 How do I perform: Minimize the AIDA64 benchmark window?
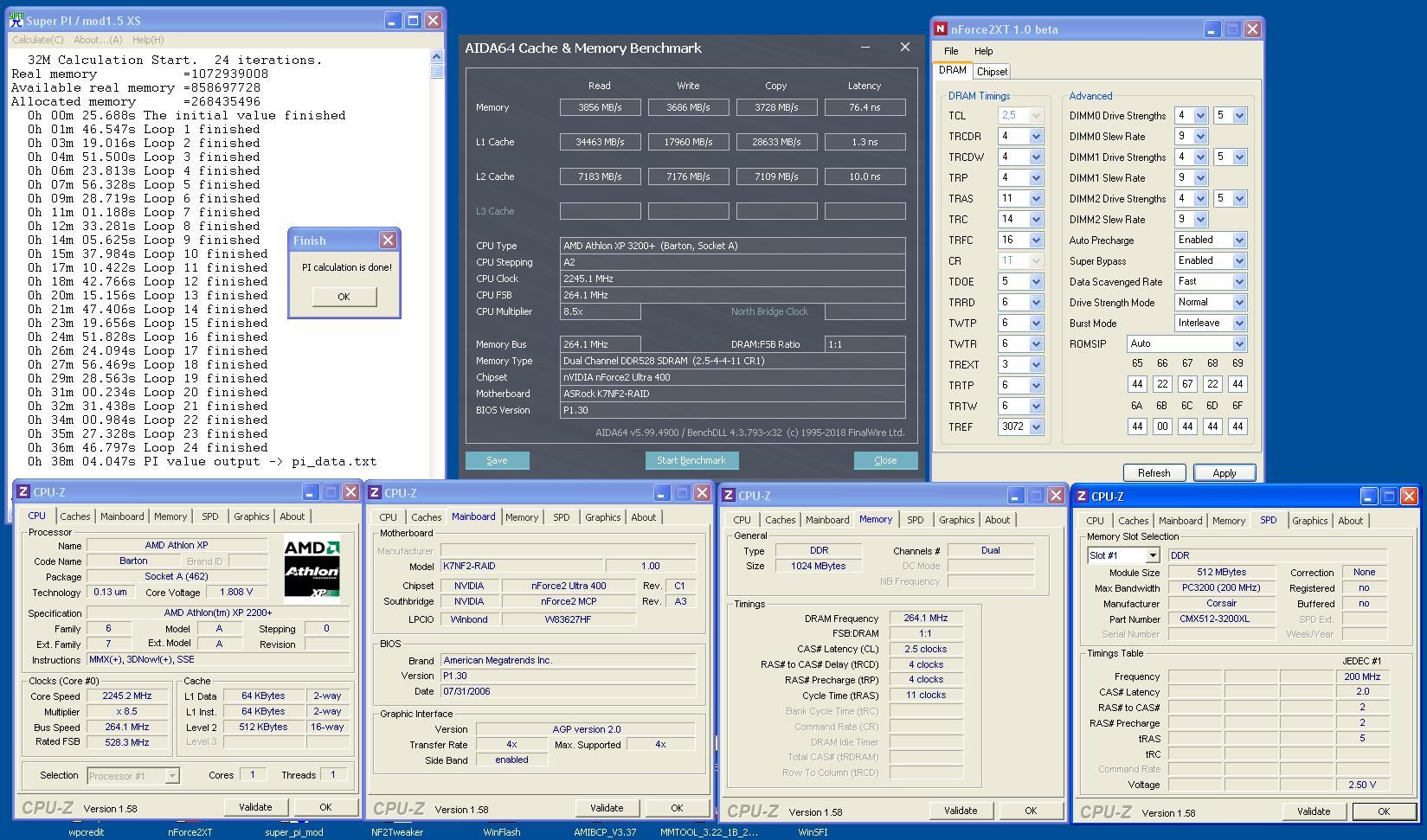point(865,48)
